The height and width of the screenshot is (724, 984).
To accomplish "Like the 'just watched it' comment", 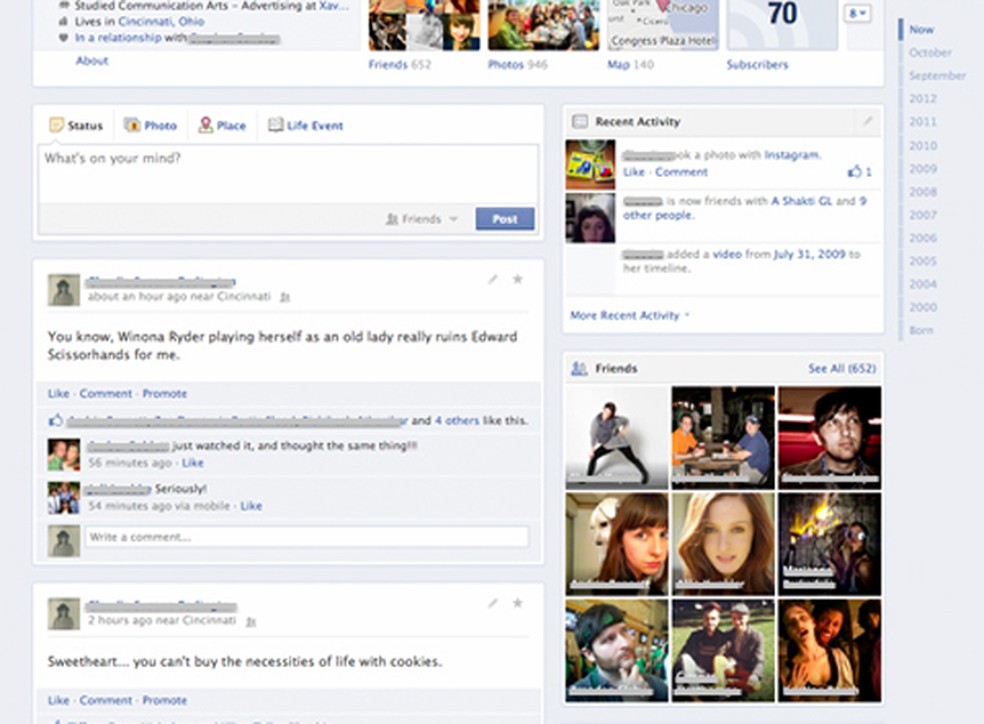I will point(192,463).
